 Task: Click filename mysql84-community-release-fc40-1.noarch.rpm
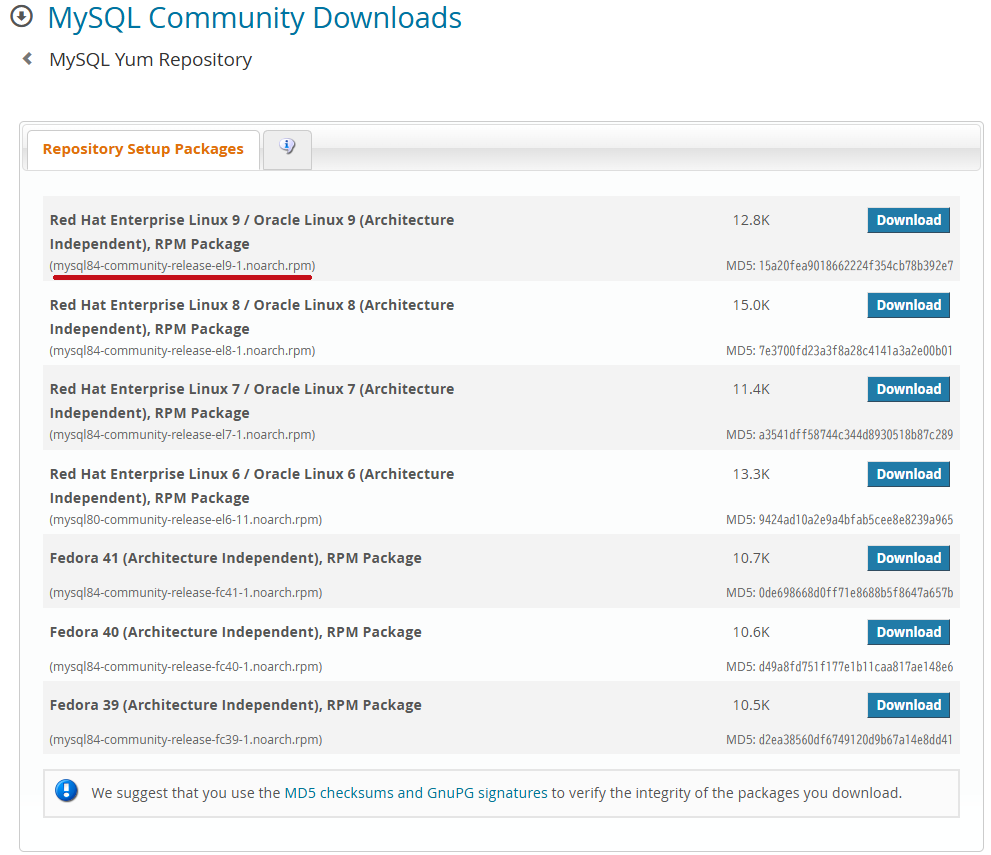point(186,667)
